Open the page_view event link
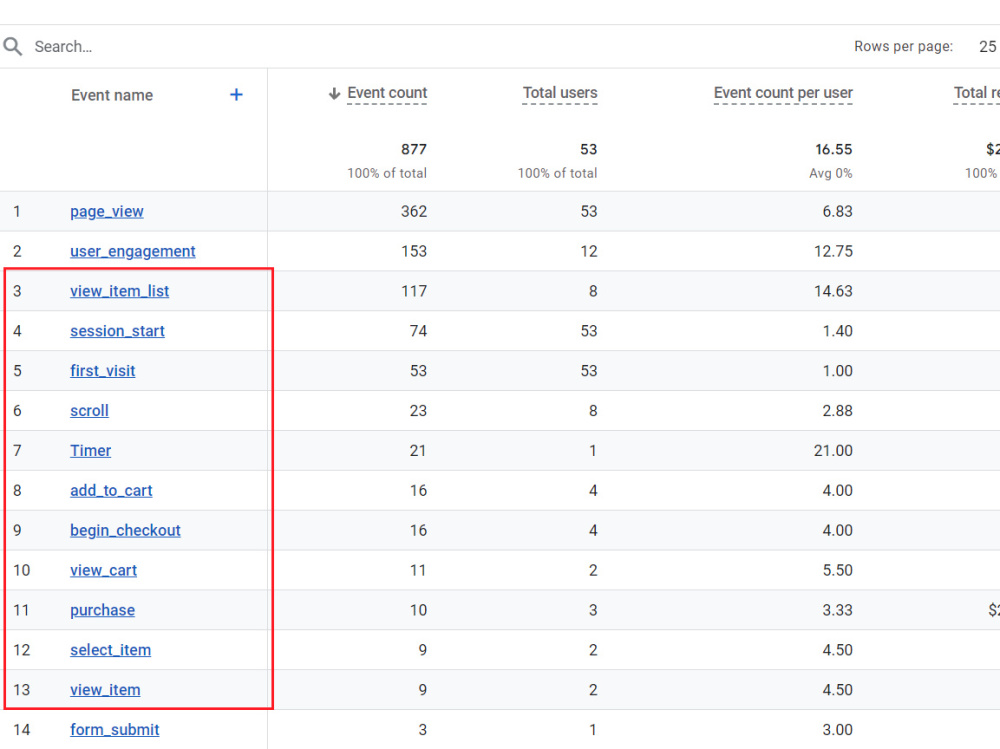Screen dimensions: 1000x749 (x=107, y=212)
